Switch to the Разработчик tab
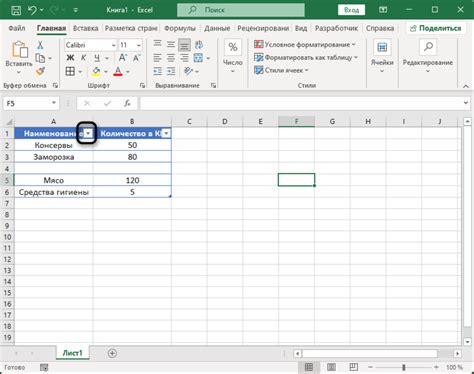 point(336,28)
